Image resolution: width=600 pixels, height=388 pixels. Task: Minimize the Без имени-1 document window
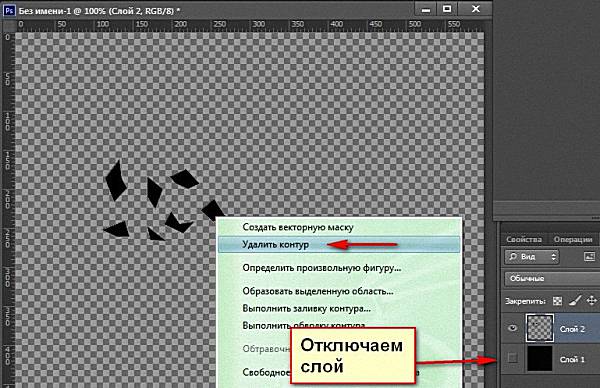(x=426, y=10)
